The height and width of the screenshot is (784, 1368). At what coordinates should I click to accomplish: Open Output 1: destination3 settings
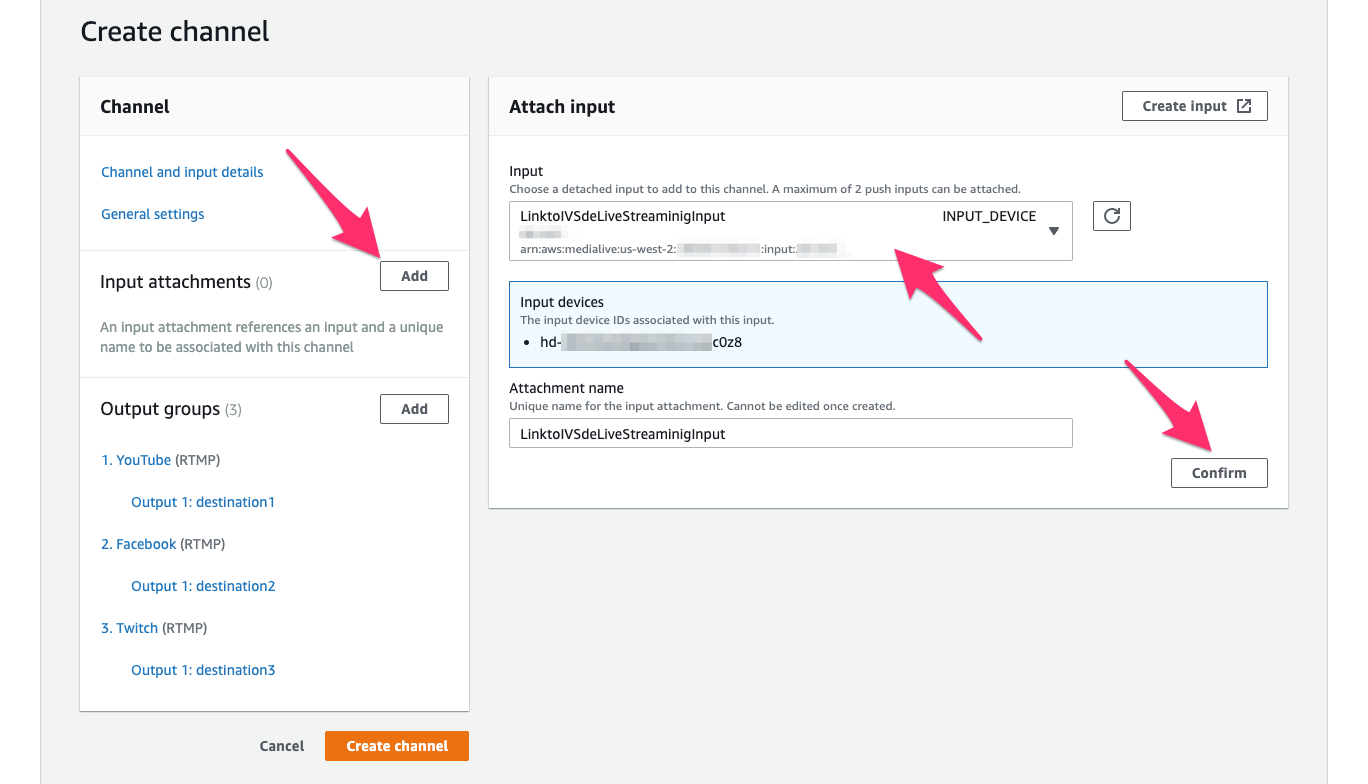[203, 669]
